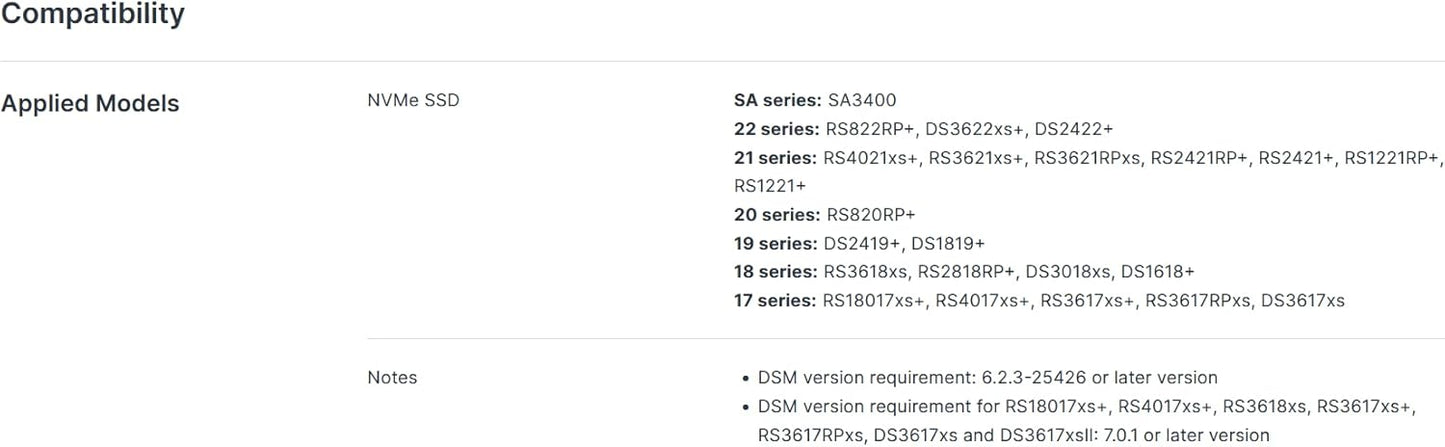Screen dimensions: 1445x447
Task: Click the NVMe SSD row label
Action: click(x=413, y=100)
